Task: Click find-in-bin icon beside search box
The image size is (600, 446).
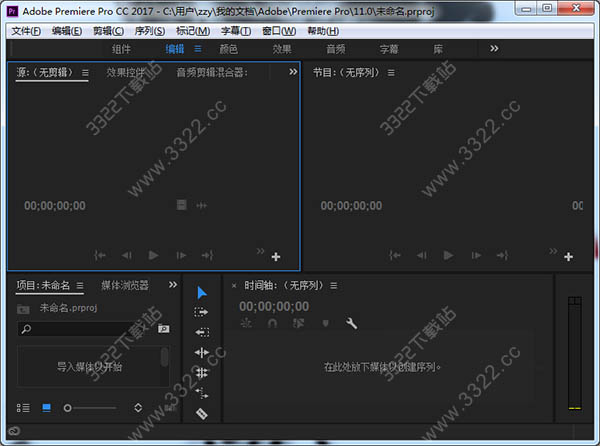Action: 164,329
